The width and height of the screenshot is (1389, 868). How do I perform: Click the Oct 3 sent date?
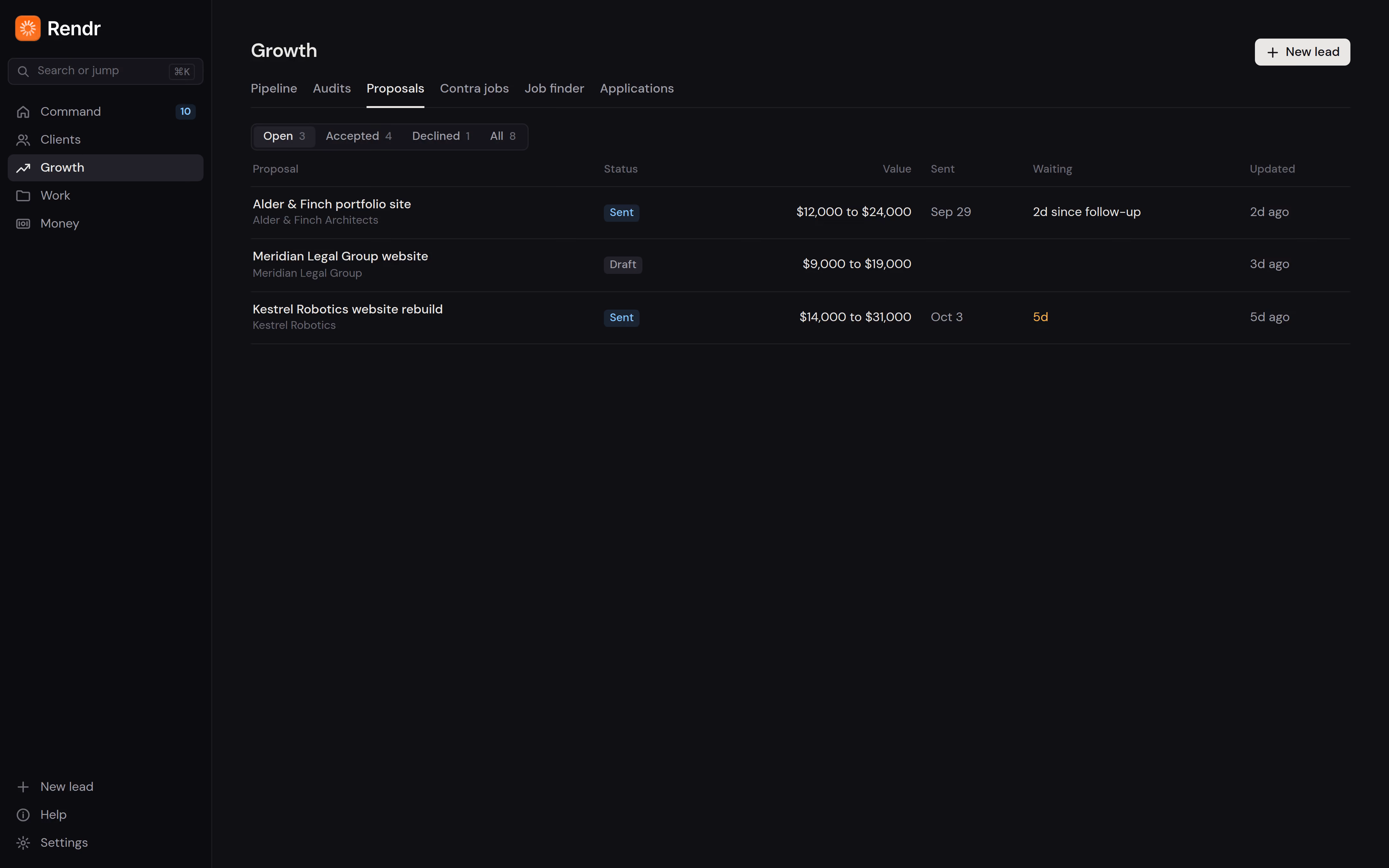[x=947, y=317]
